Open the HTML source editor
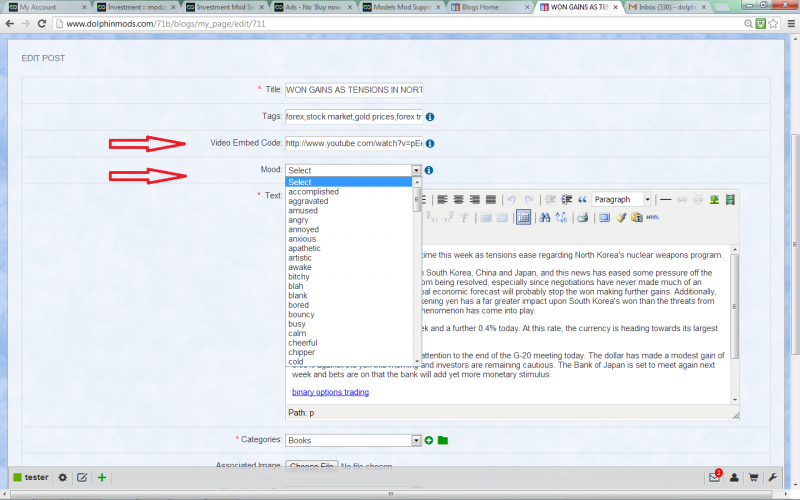The image size is (800, 500). tap(653, 217)
